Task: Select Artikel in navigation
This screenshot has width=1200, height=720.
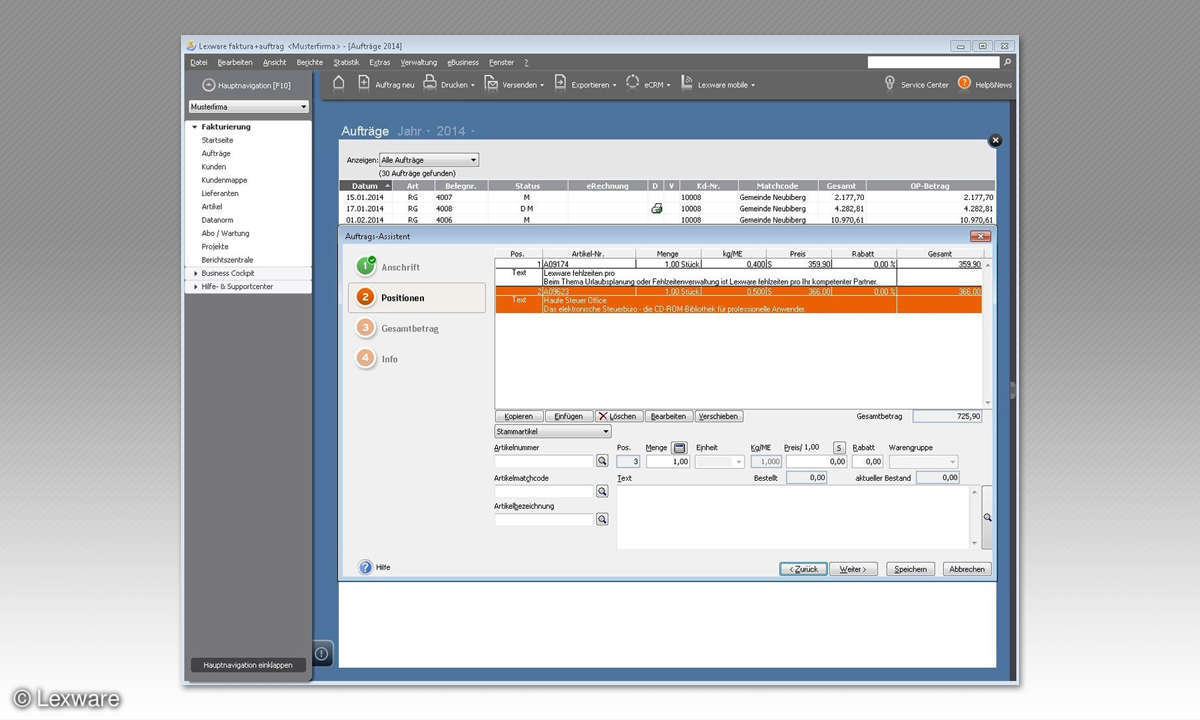Action: tap(212, 206)
